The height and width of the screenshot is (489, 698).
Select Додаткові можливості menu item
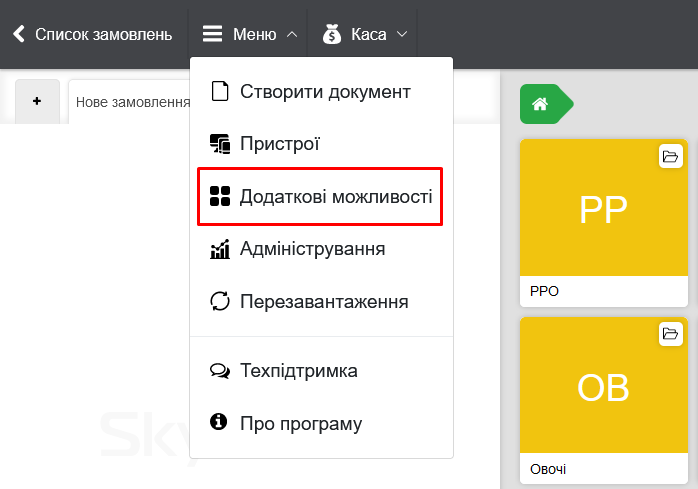(x=324, y=196)
